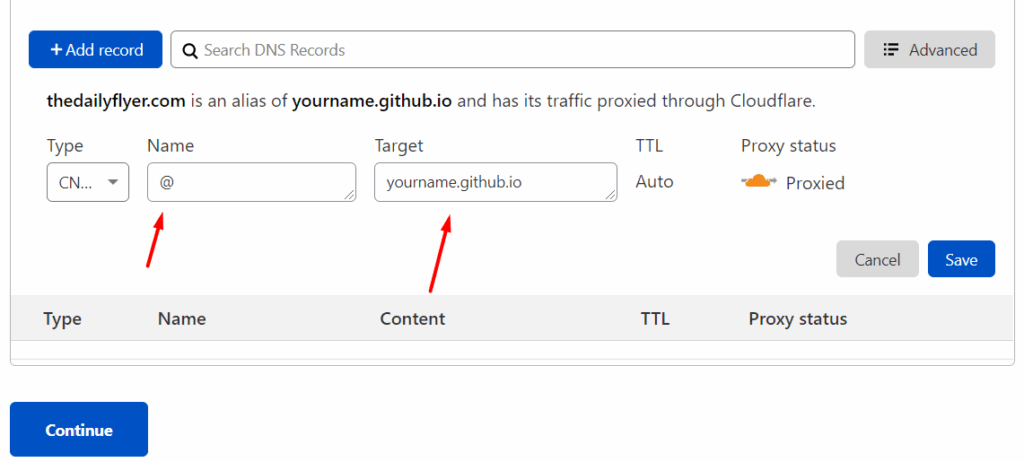Click the Target field with yourname.github.io
The height and width of the screenshot is (462, 1024).
point(496,182)
